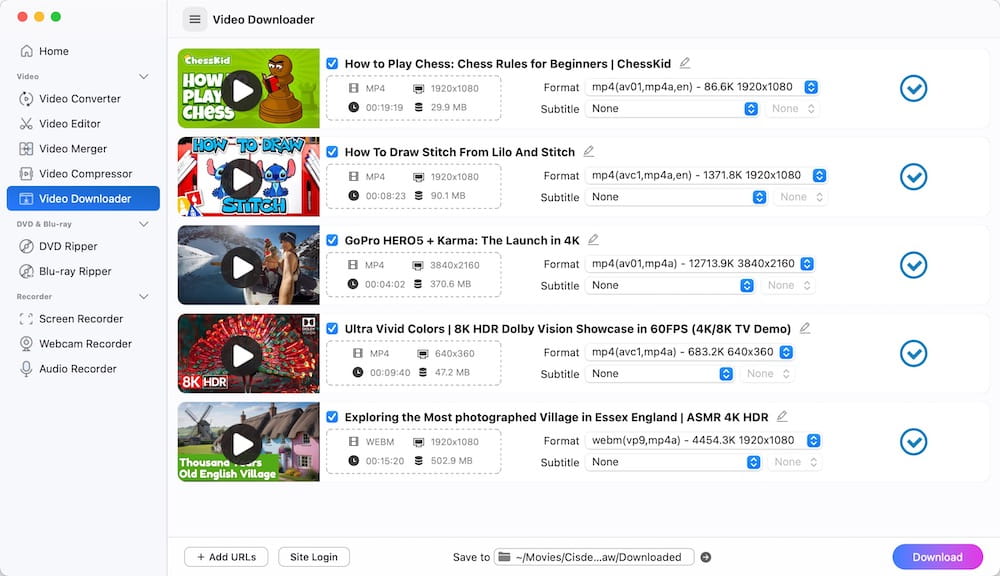Click the edit pencil beside the Stitch title

pyautogui.click(x=589, y=151)
